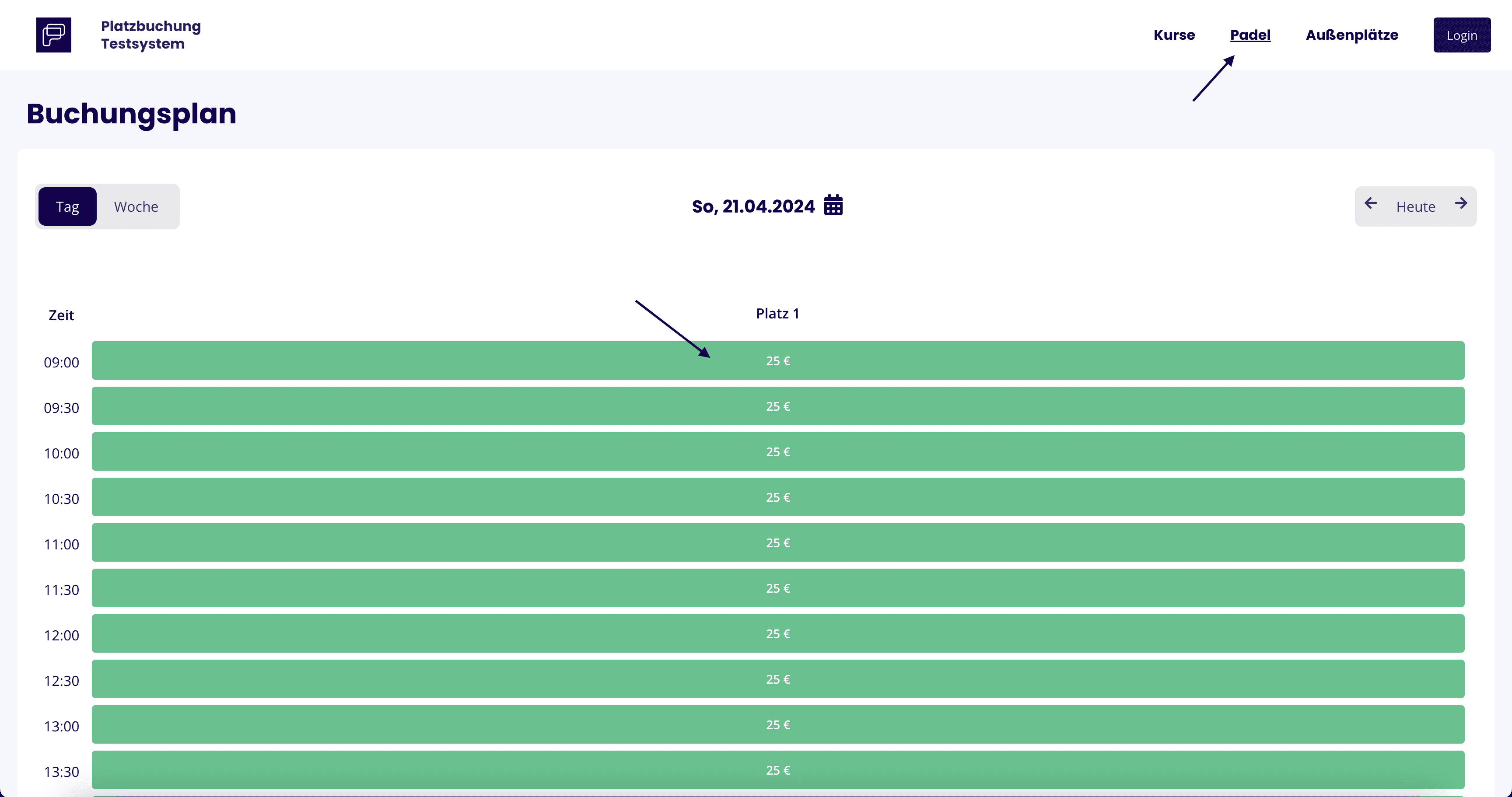
Task: Select the 10:30 booking slot
Action: tap(778, 497)
